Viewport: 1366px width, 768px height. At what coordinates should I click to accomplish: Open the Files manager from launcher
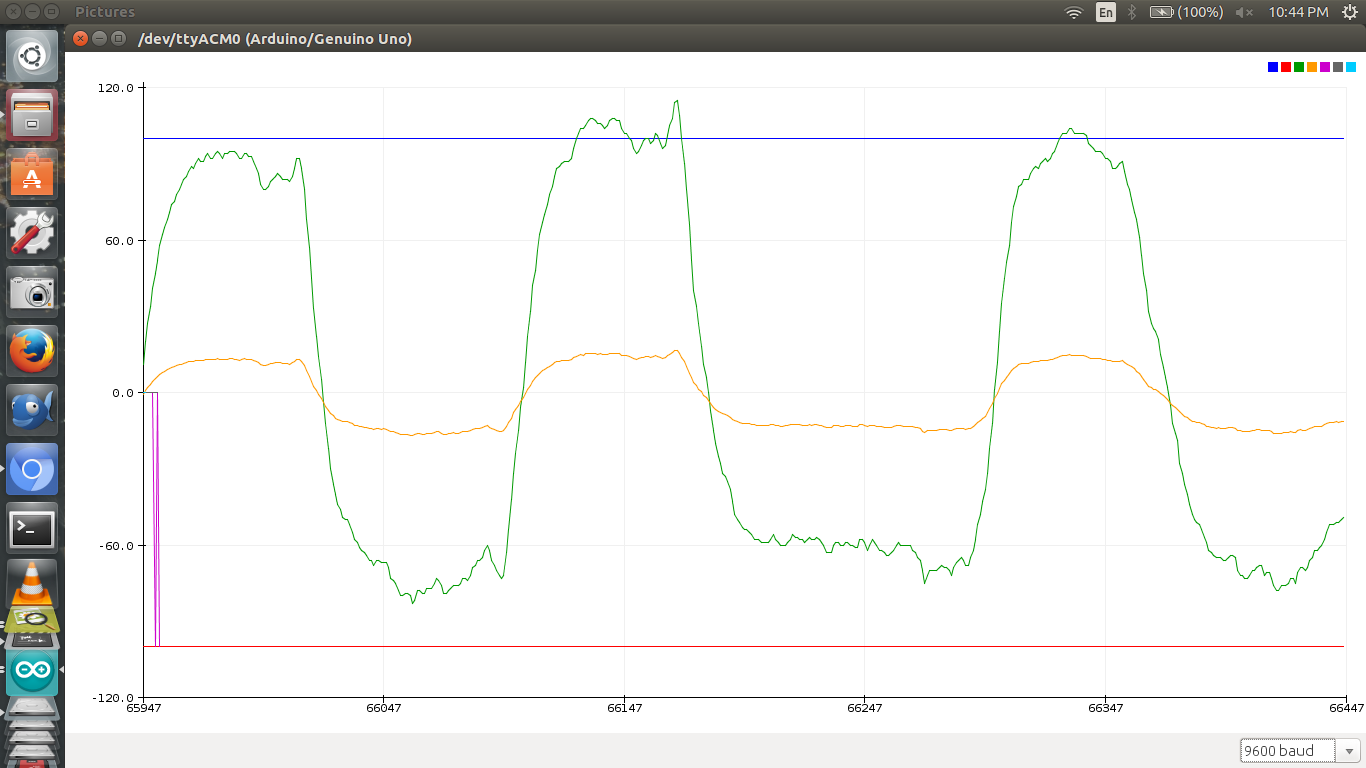[x=32, y=115]
